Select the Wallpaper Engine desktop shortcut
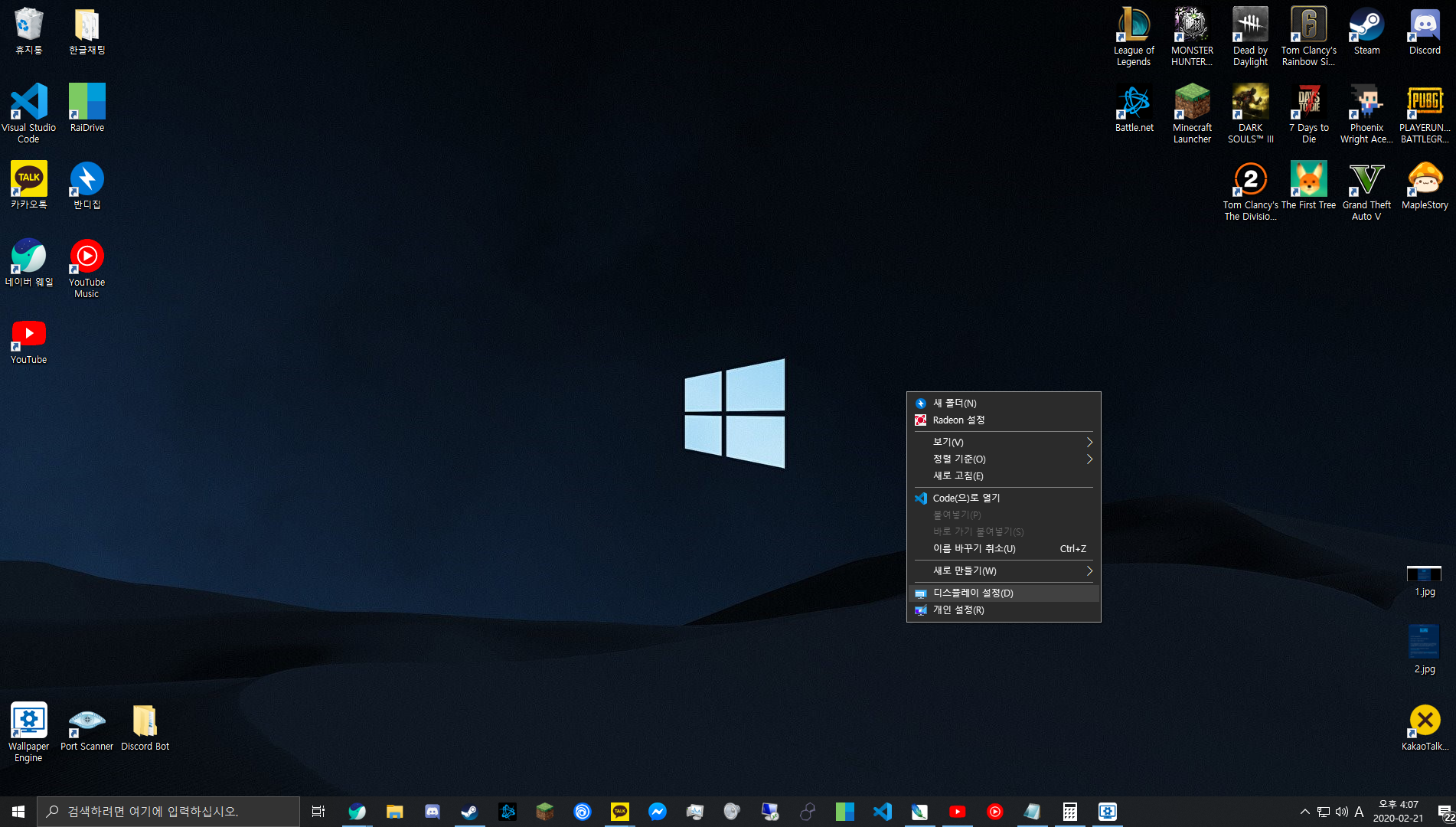Viewport: 1456px width, 827px height. tap(29, 732)
